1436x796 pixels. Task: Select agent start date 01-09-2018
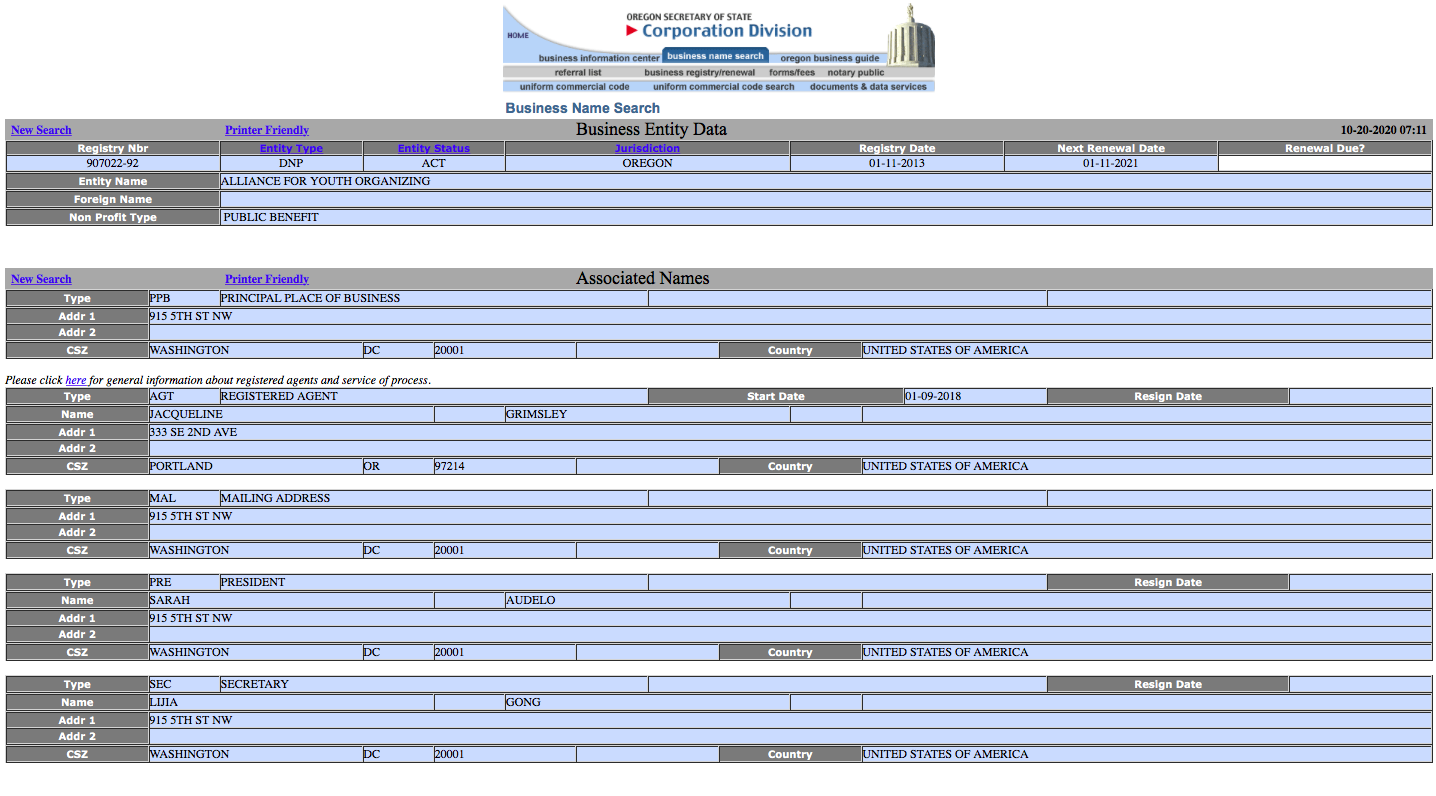coord(933,396)
